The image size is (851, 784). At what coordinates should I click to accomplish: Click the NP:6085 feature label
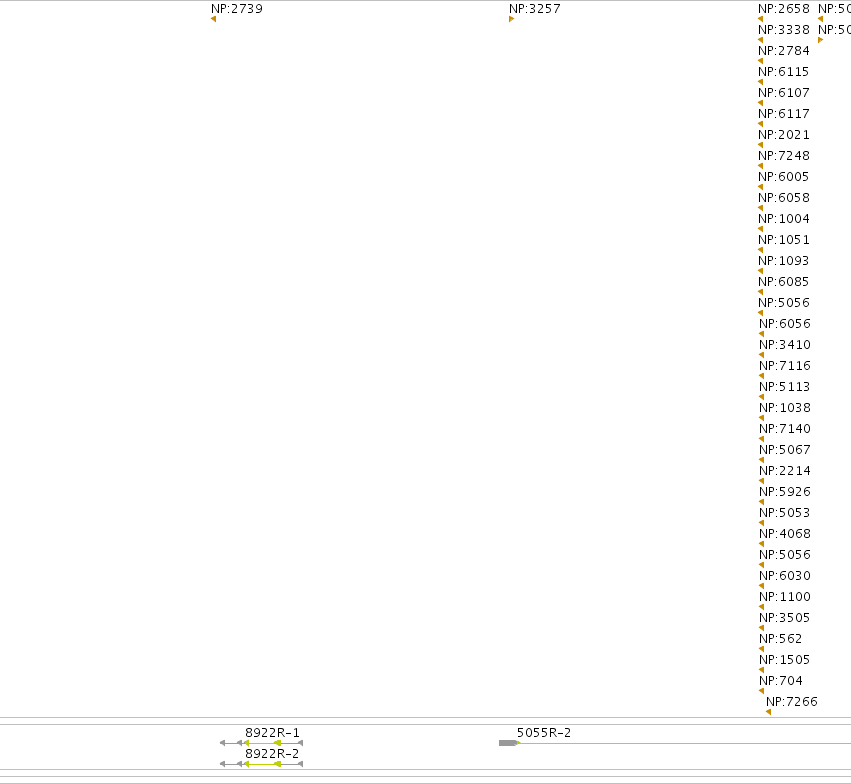(784, 282)
